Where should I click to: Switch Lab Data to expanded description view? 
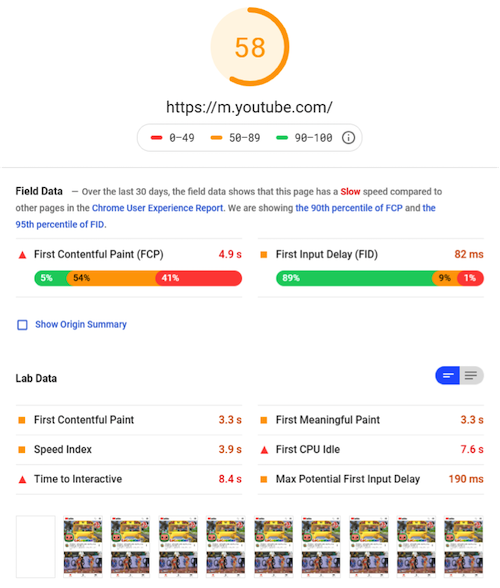tap(471, 375)
